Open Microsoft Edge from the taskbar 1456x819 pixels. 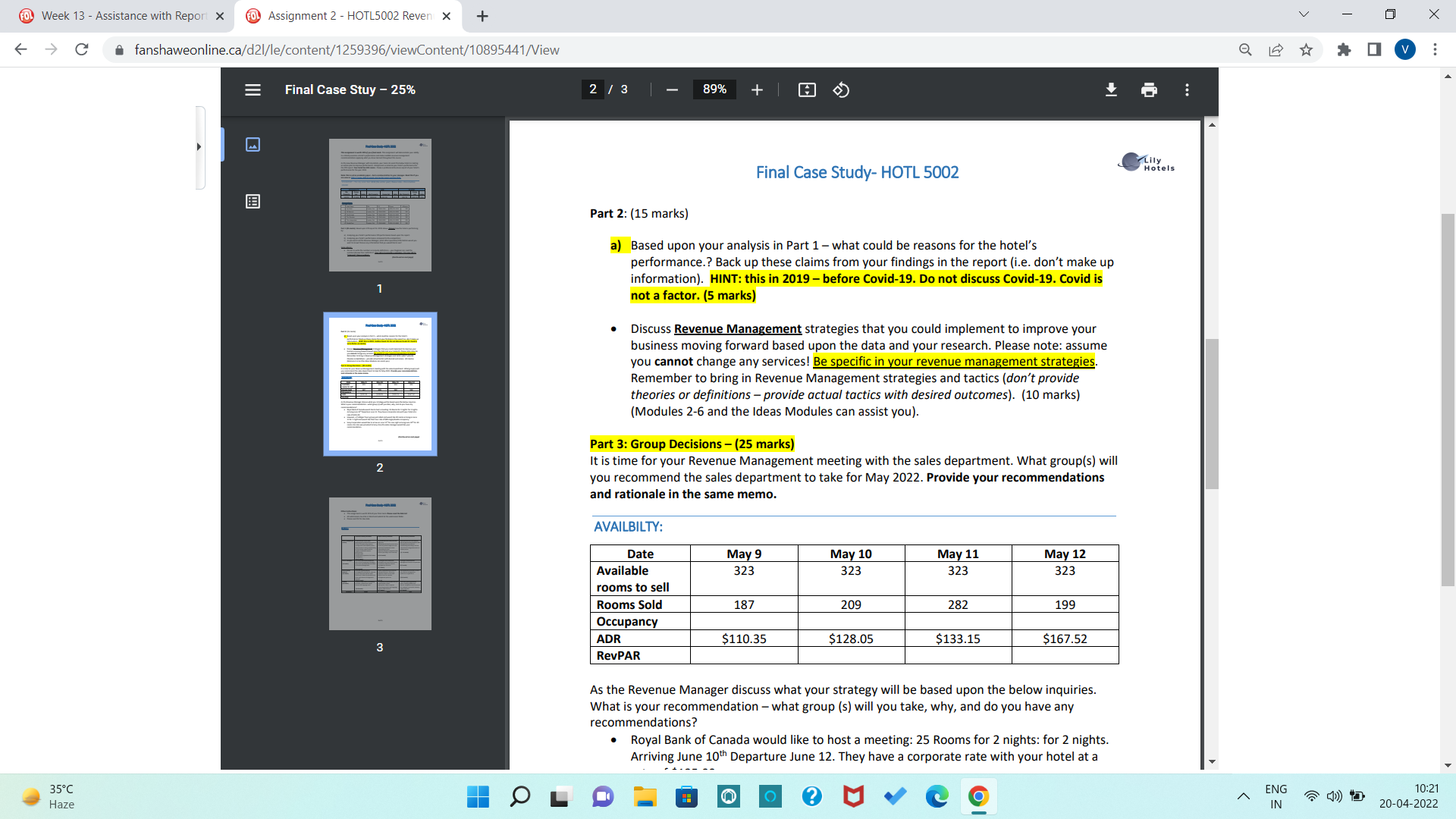937,797
